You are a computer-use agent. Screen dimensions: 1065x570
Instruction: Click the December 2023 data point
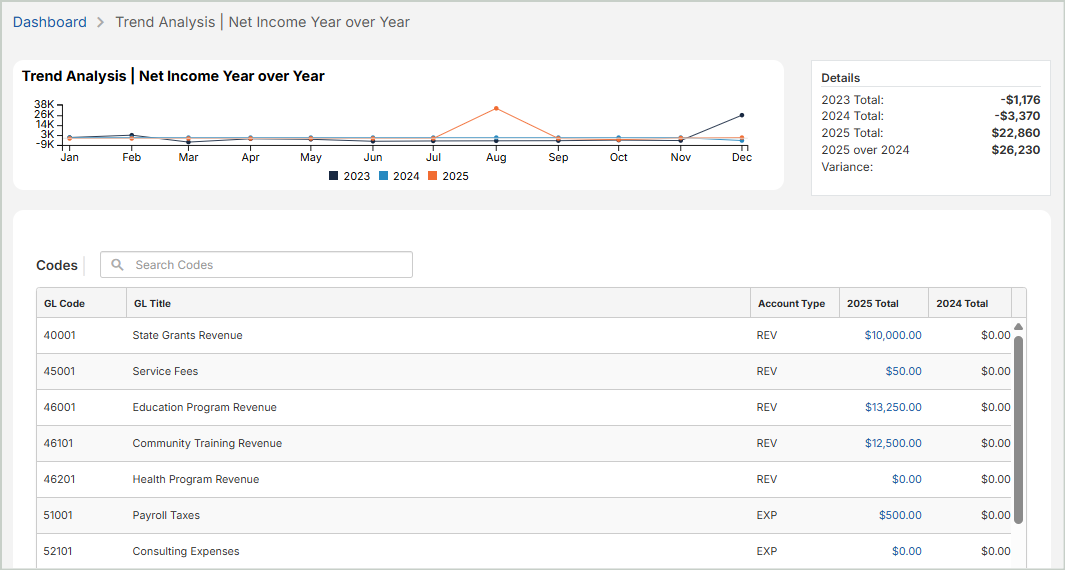[741, 115]
